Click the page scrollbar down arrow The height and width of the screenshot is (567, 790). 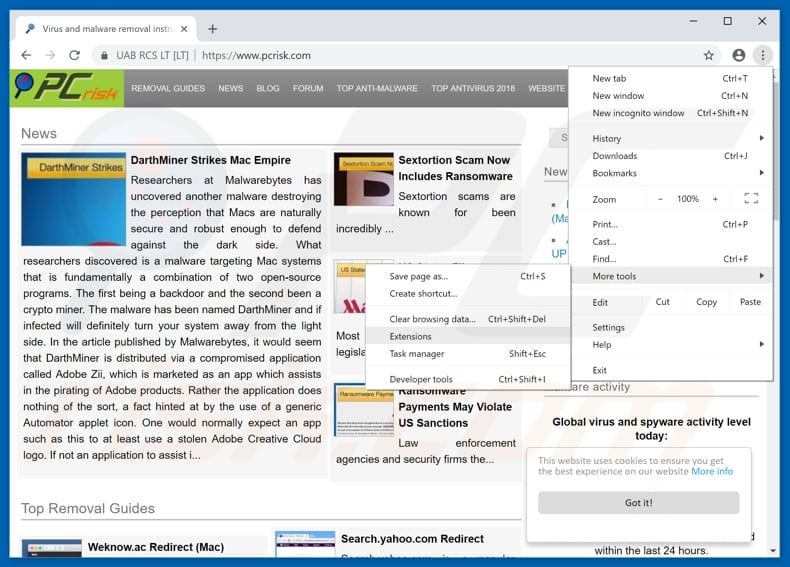(773, 551)
